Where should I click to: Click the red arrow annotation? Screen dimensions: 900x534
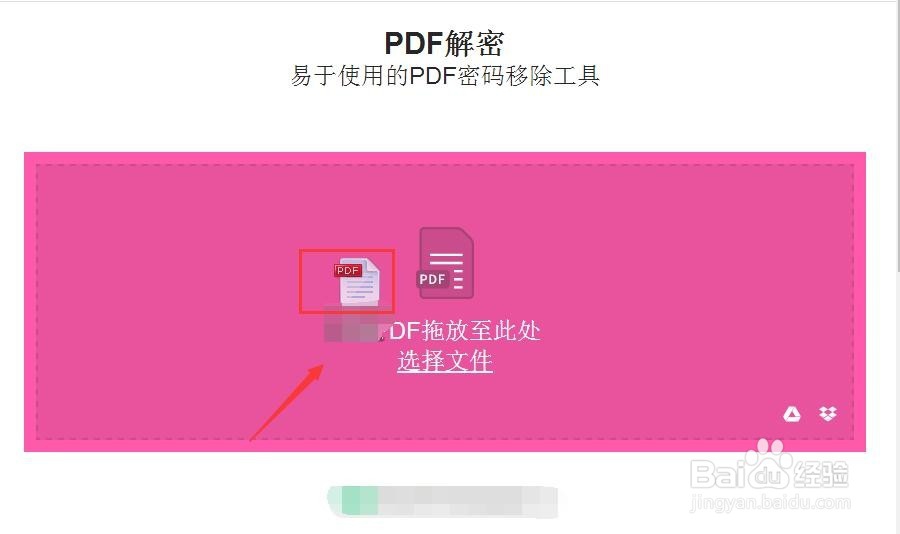pos(287,402)
